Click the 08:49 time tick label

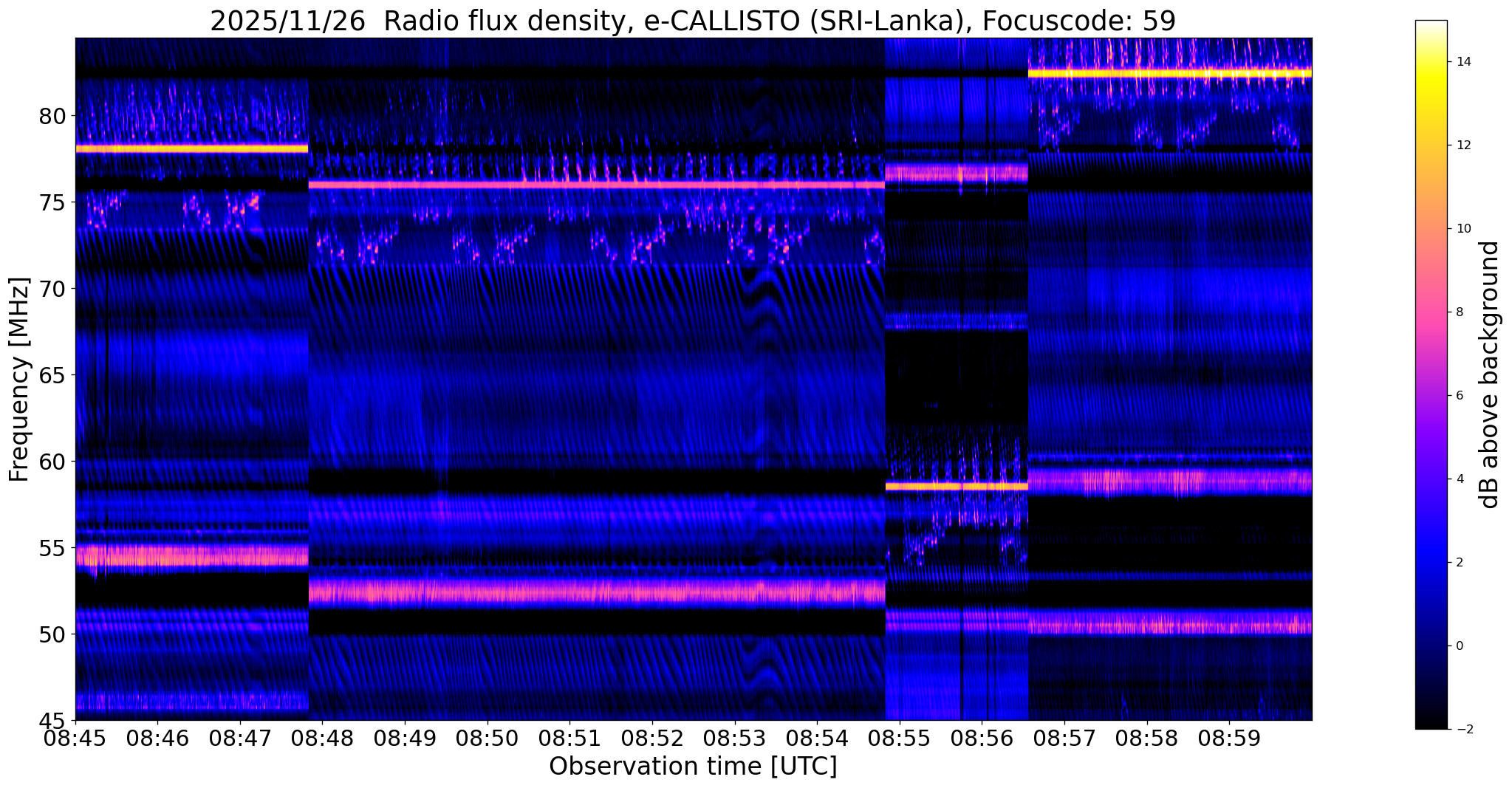(405, 738)
